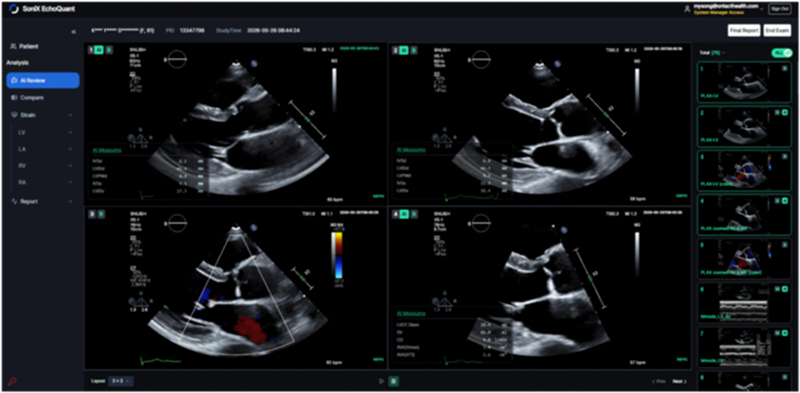Screen dimensions: 800x393
Task: Expand the Report section
Action: 70,202
